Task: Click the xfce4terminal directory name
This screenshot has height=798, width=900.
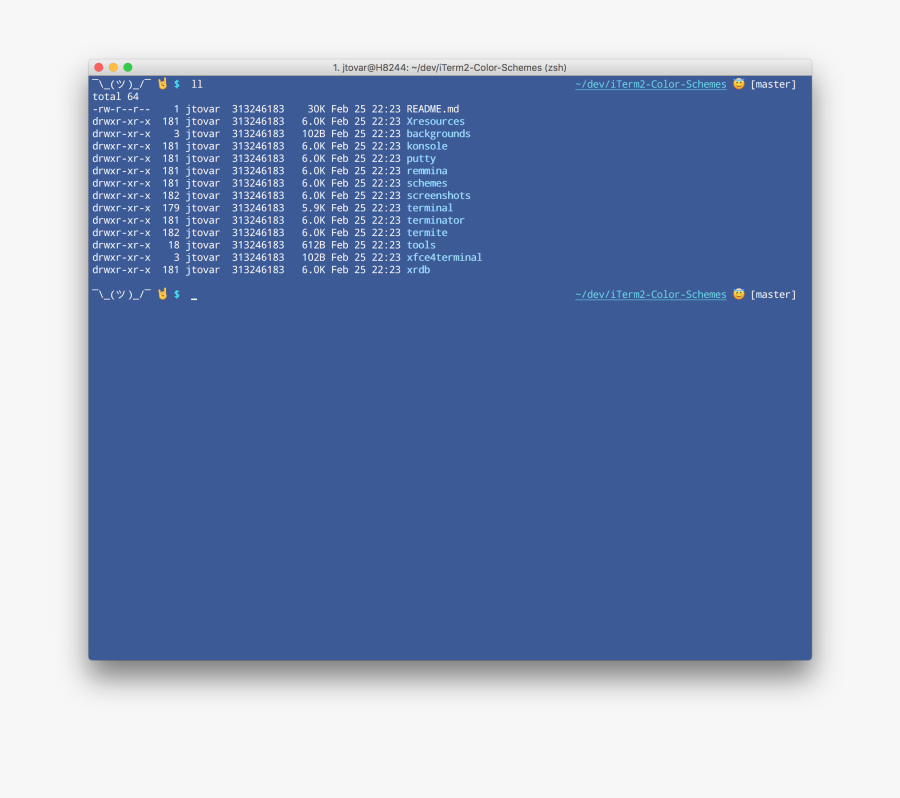Action: (x=444, y=257)
